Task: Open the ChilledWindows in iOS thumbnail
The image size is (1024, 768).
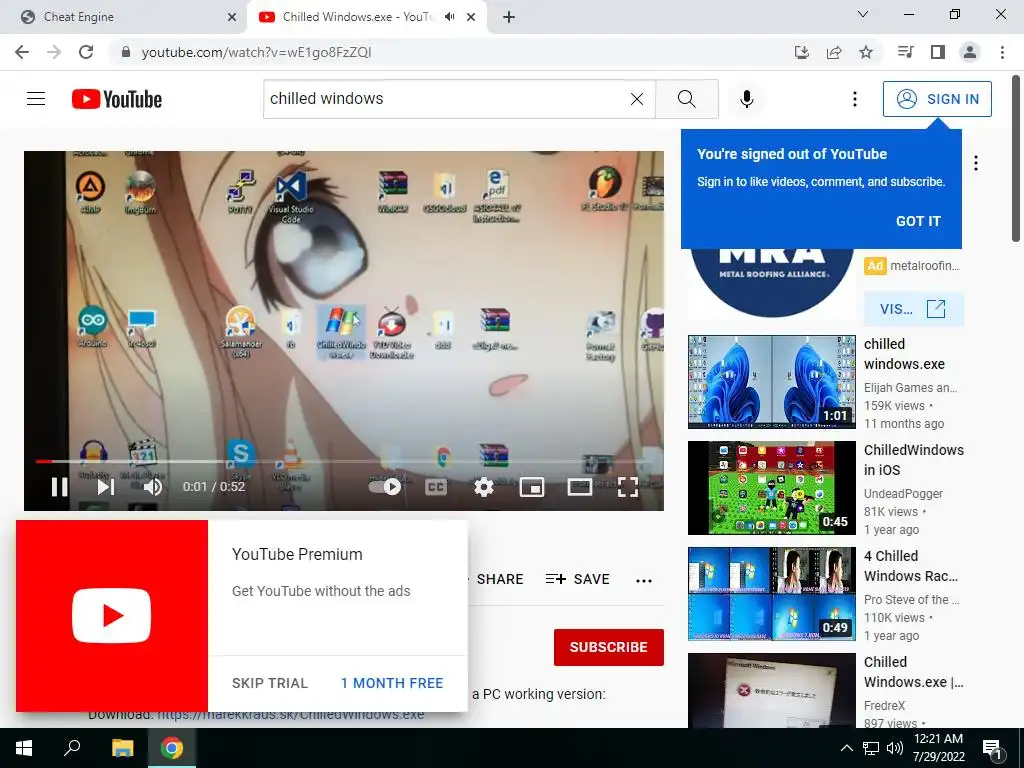Action: [x=772, y=488]
